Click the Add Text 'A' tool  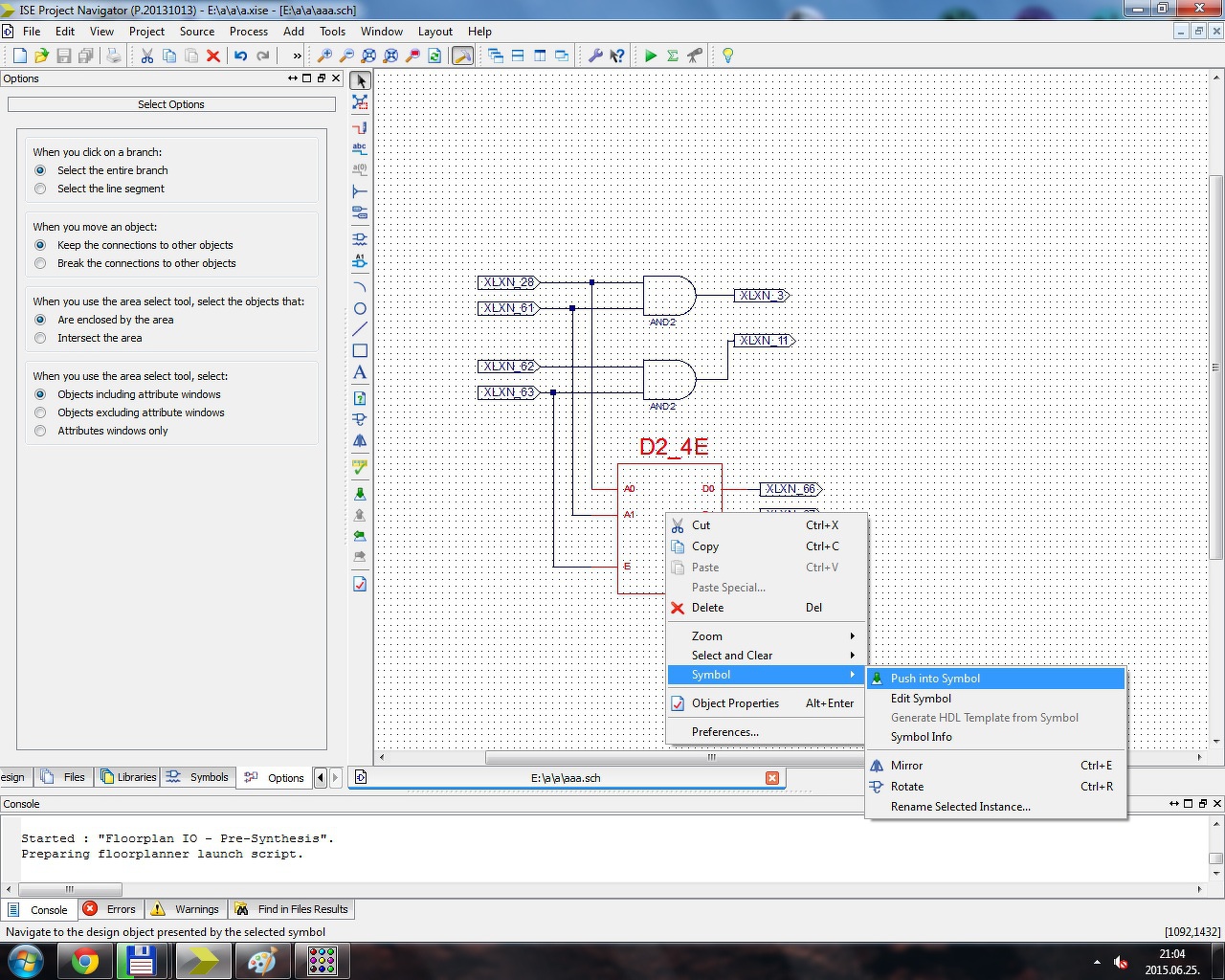tap(360, 372)
